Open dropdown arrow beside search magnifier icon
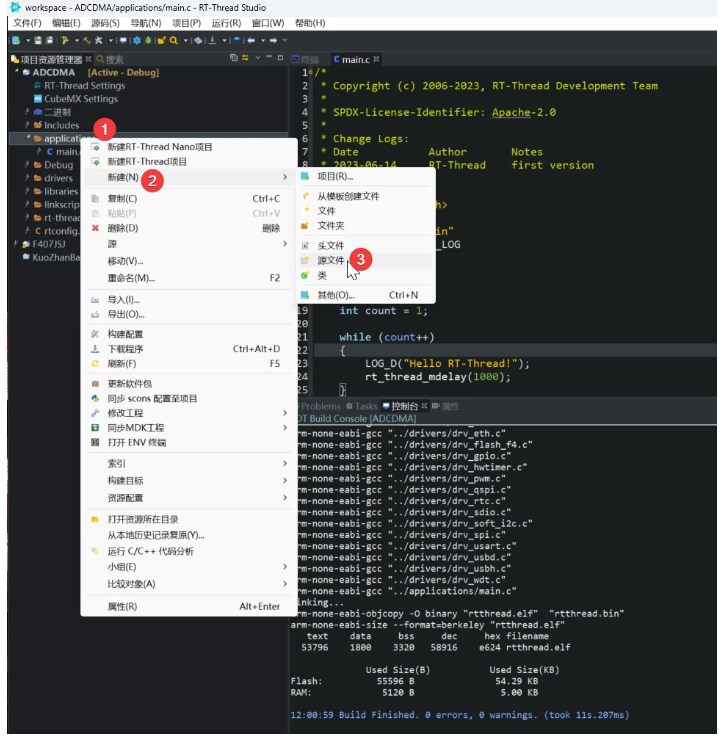This screenshot has width=719, height=739. (186, 41)
